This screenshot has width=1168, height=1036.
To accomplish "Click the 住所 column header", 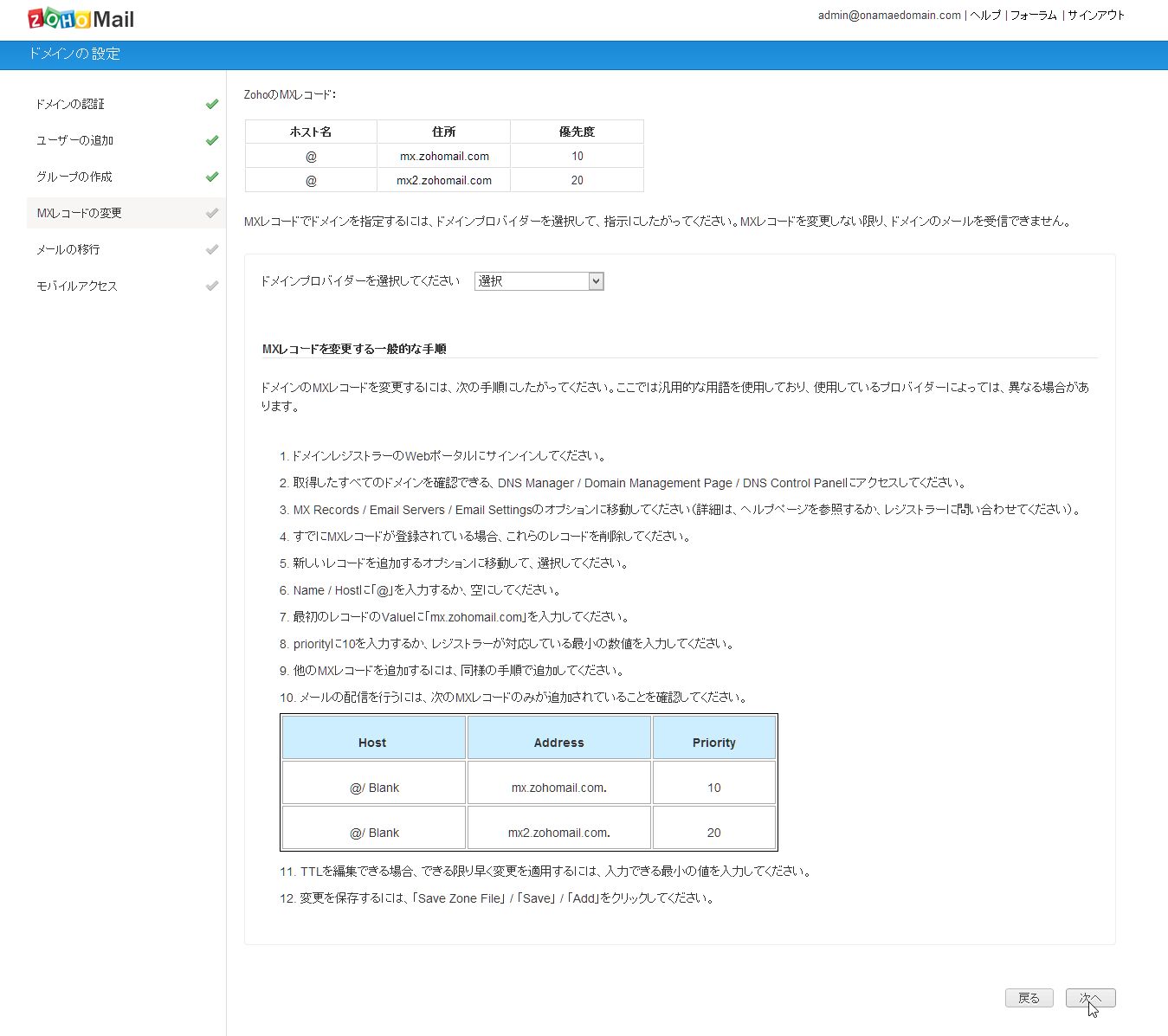I will click(x=444, y=132).
